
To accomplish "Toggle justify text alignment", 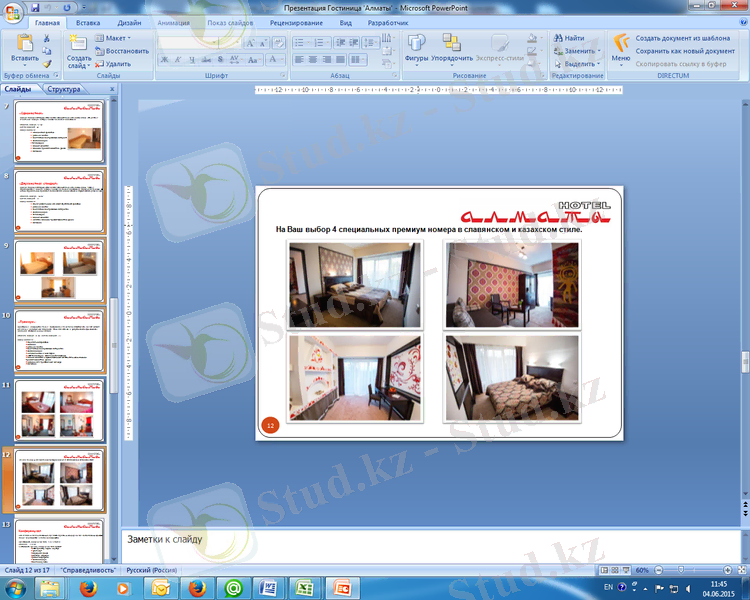I will point(341,59).
